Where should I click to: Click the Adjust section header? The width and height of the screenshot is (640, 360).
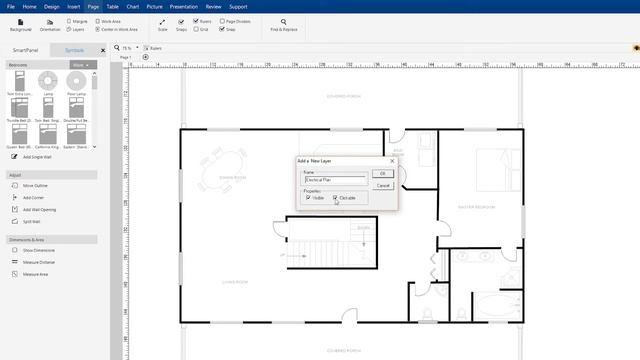click(x=52, y=175)
